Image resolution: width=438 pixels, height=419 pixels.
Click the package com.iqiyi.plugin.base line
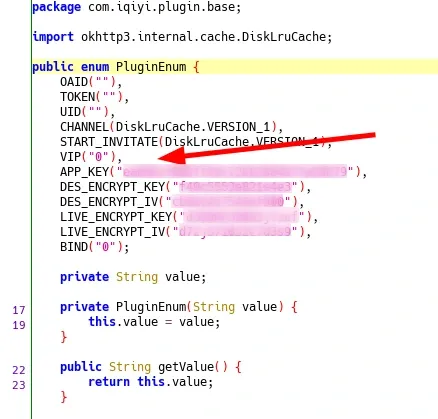pyautogui.click(x=137, y=7)
